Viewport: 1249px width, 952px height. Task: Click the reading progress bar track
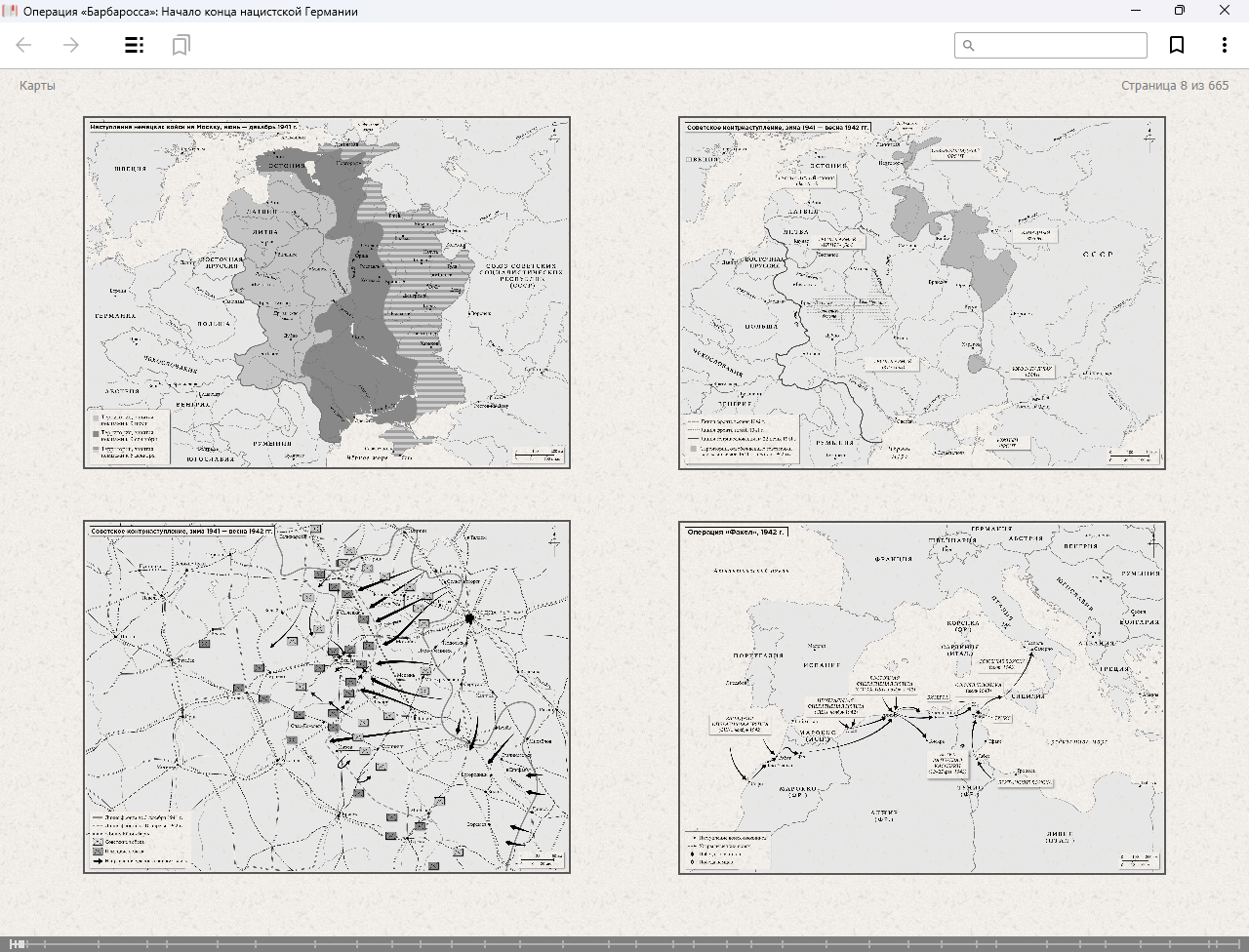pos(624,943)
